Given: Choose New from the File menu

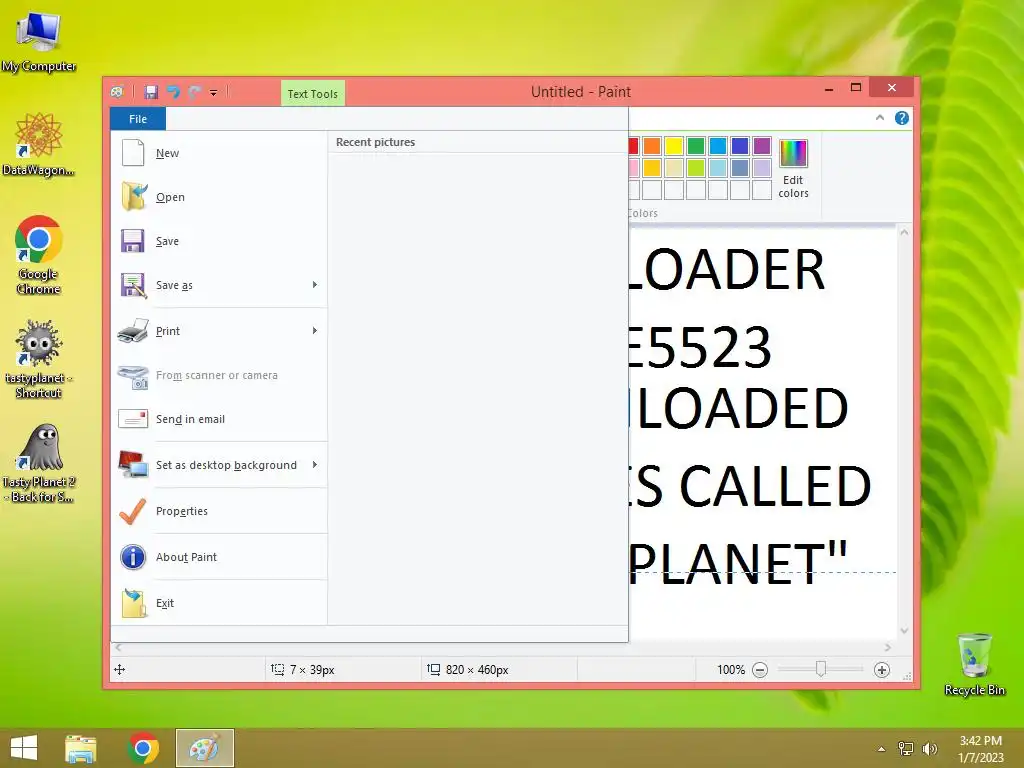Looking at the screenshot, I should point(219,153).
